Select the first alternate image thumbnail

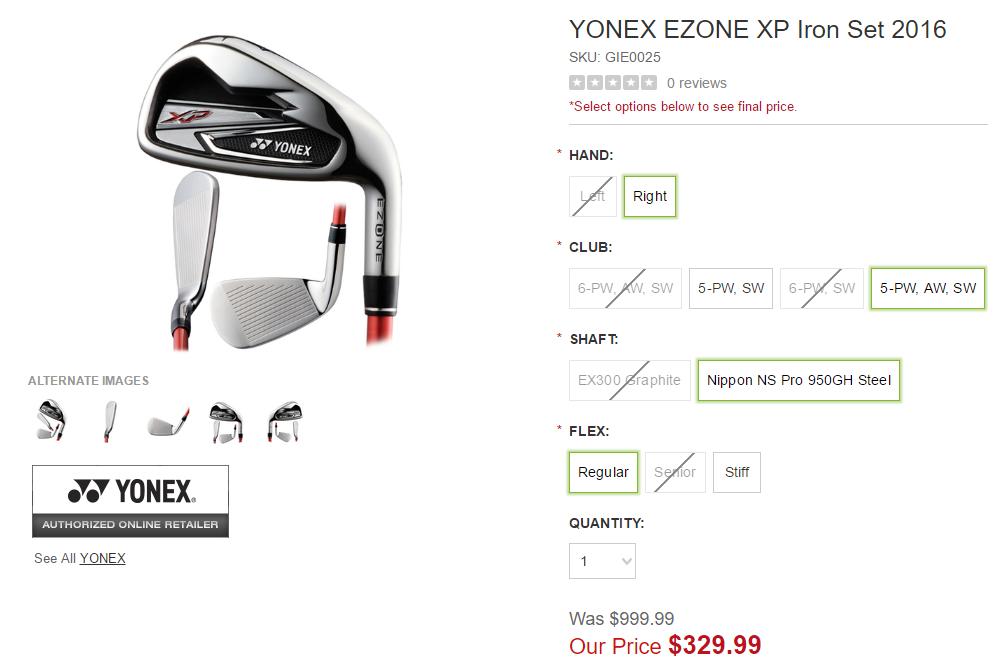[x=50, y=421]
